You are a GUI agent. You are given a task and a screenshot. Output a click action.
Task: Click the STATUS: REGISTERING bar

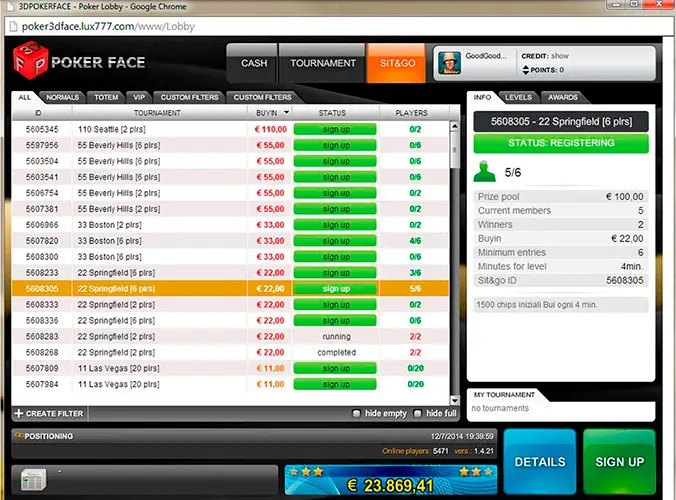(561, 143)
